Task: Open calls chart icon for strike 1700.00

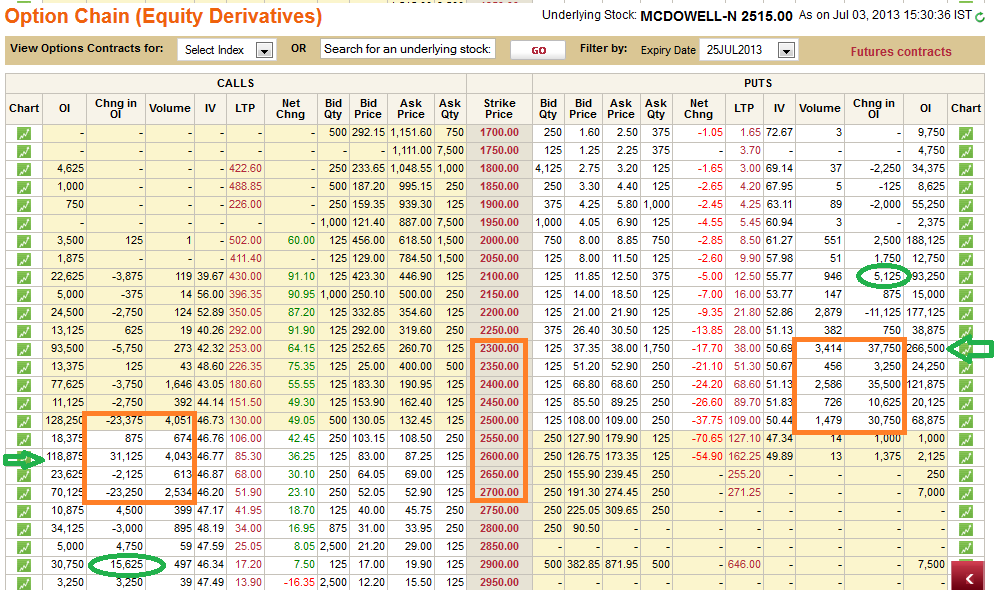Action: 24,134
